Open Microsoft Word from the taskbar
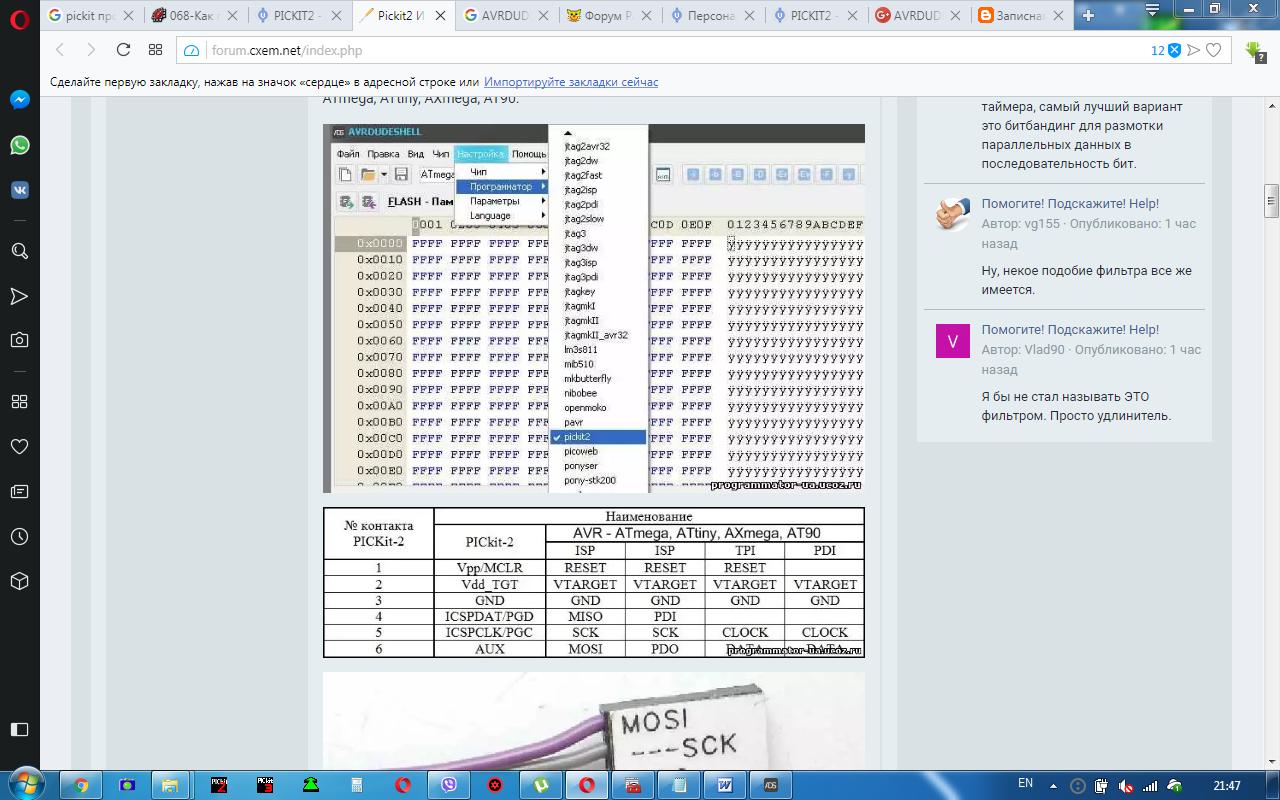Screen dimensions: 1280x800 [725, 785]
